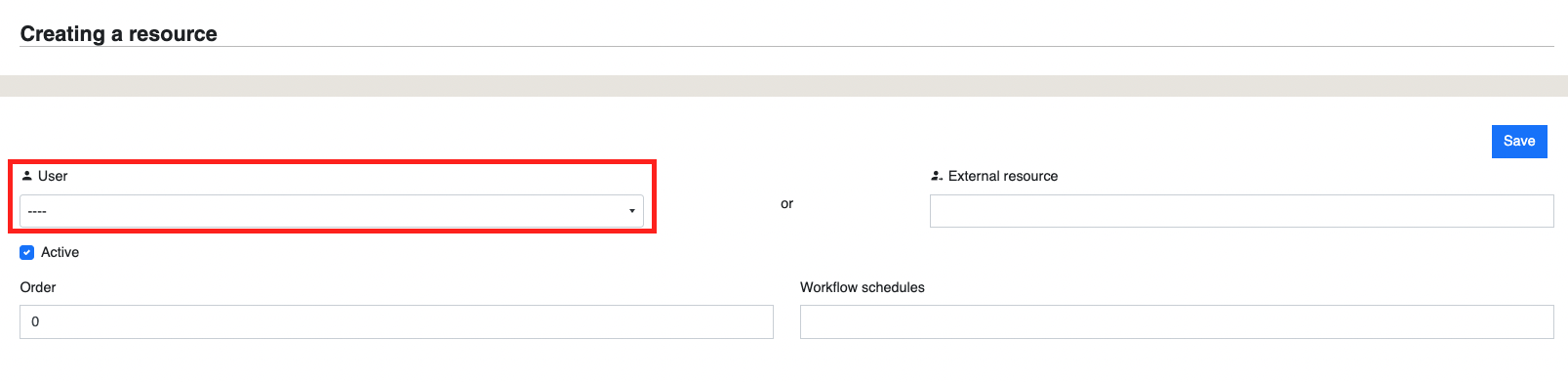This screenshot has height=382, width=1568.
Task: Click the grey bar under the heading
Action: [784, 86]
